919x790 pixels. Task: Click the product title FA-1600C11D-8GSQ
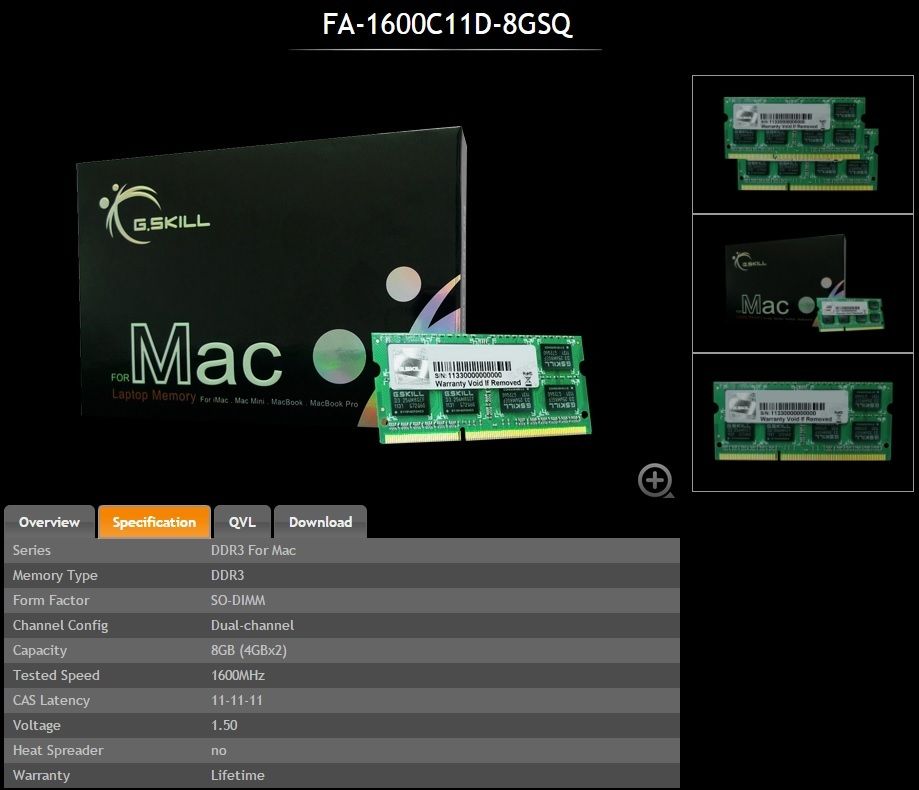click(x=447, y=24)
